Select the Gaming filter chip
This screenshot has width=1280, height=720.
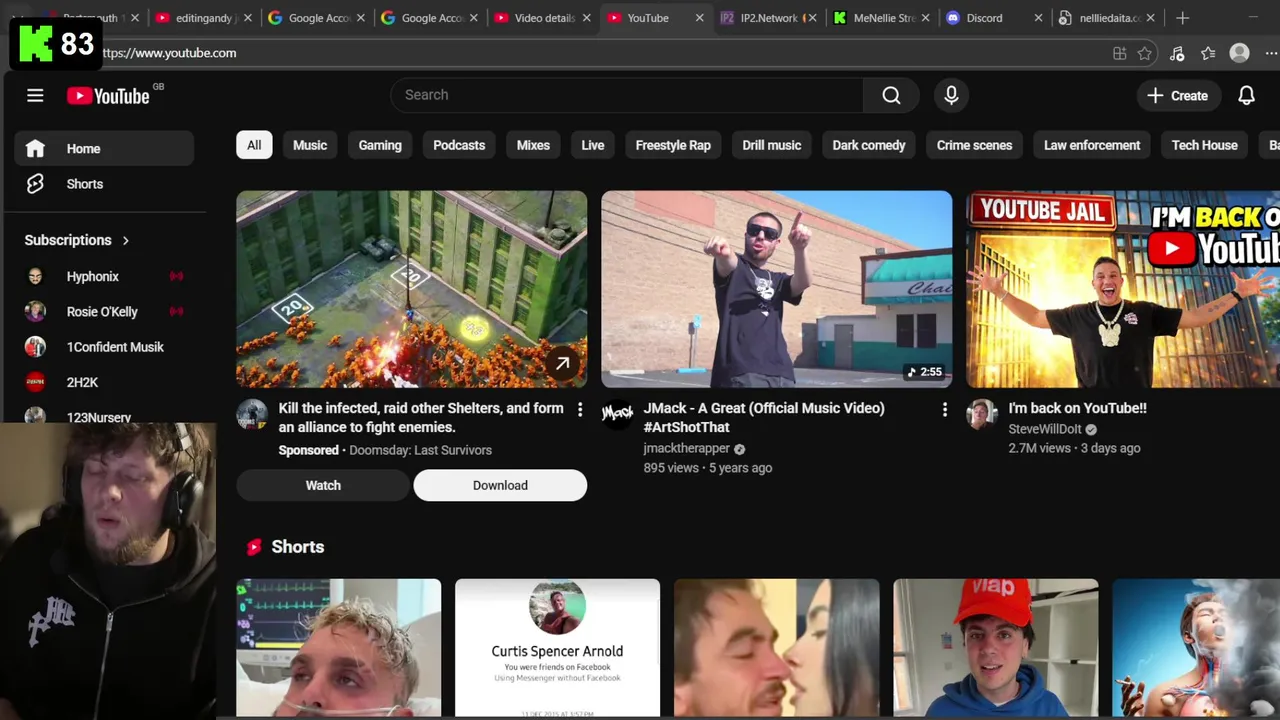380,145
